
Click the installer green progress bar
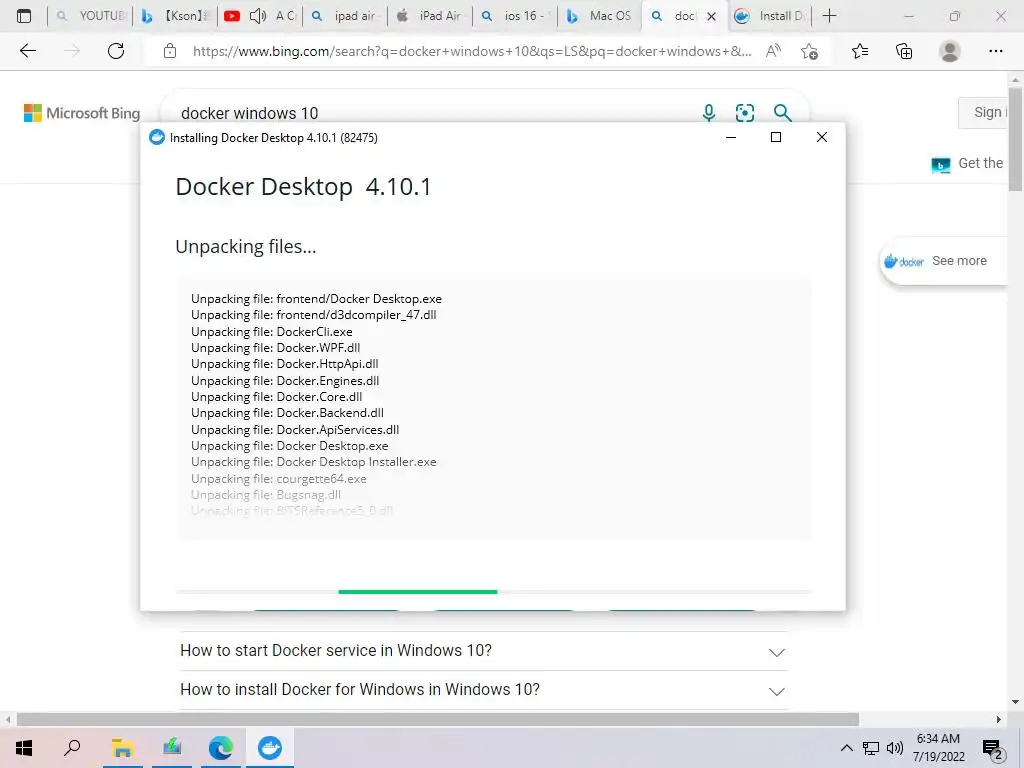pos(418,592)
